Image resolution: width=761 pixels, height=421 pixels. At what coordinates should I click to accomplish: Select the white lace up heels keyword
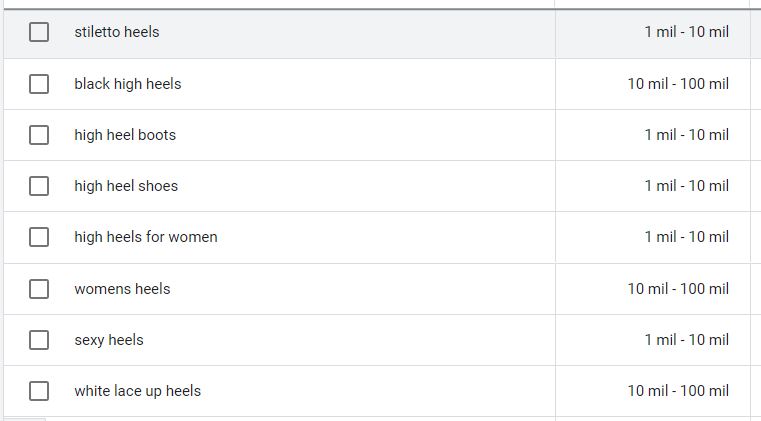(137, 391)
